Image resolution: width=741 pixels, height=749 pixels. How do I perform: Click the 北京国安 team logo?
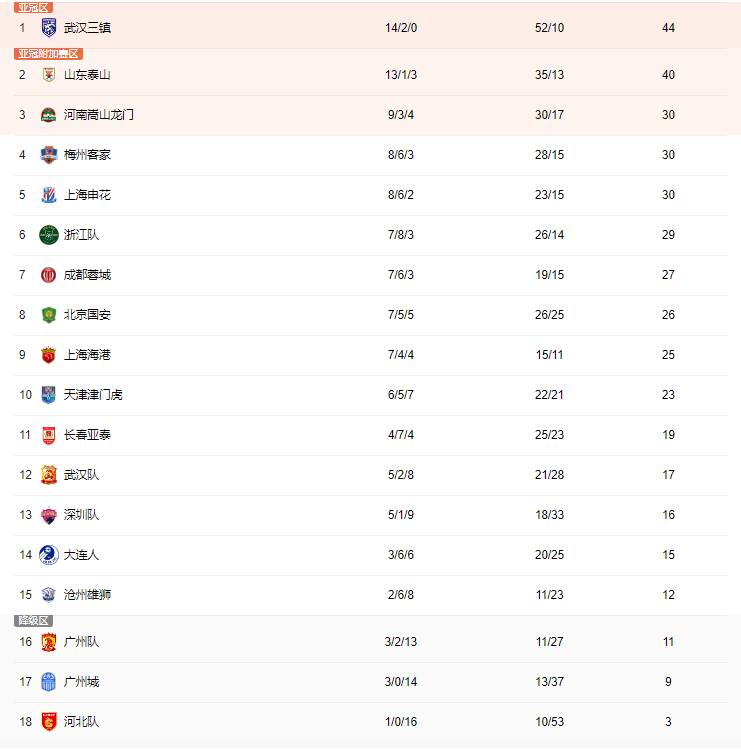point(49,315)
